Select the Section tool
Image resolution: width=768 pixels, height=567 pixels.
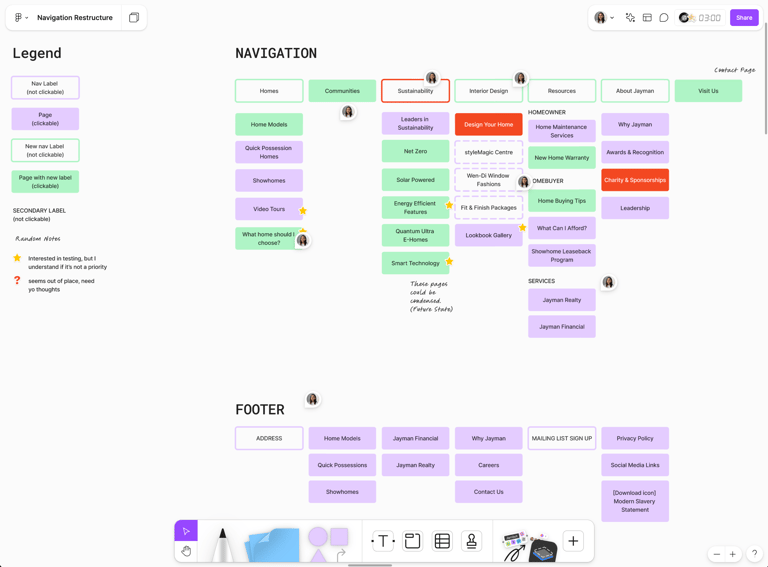412,541
